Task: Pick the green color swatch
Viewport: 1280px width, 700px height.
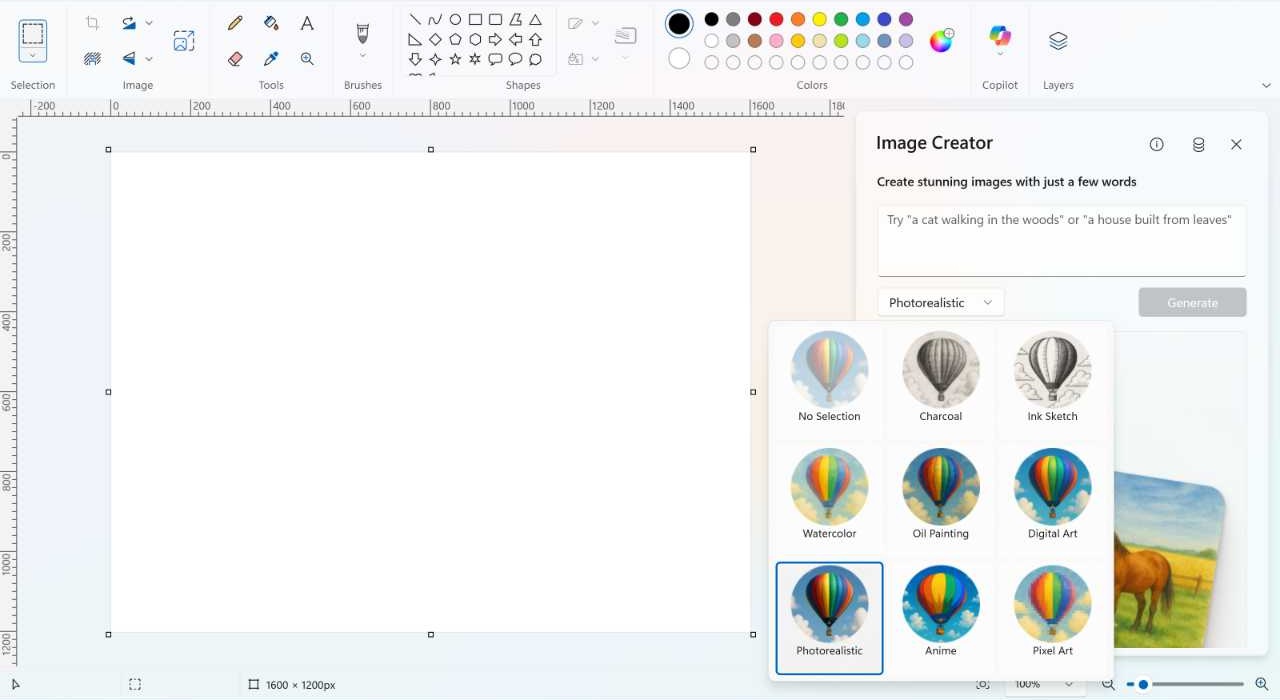Action: pyautogui.click(x=841, y=19)
